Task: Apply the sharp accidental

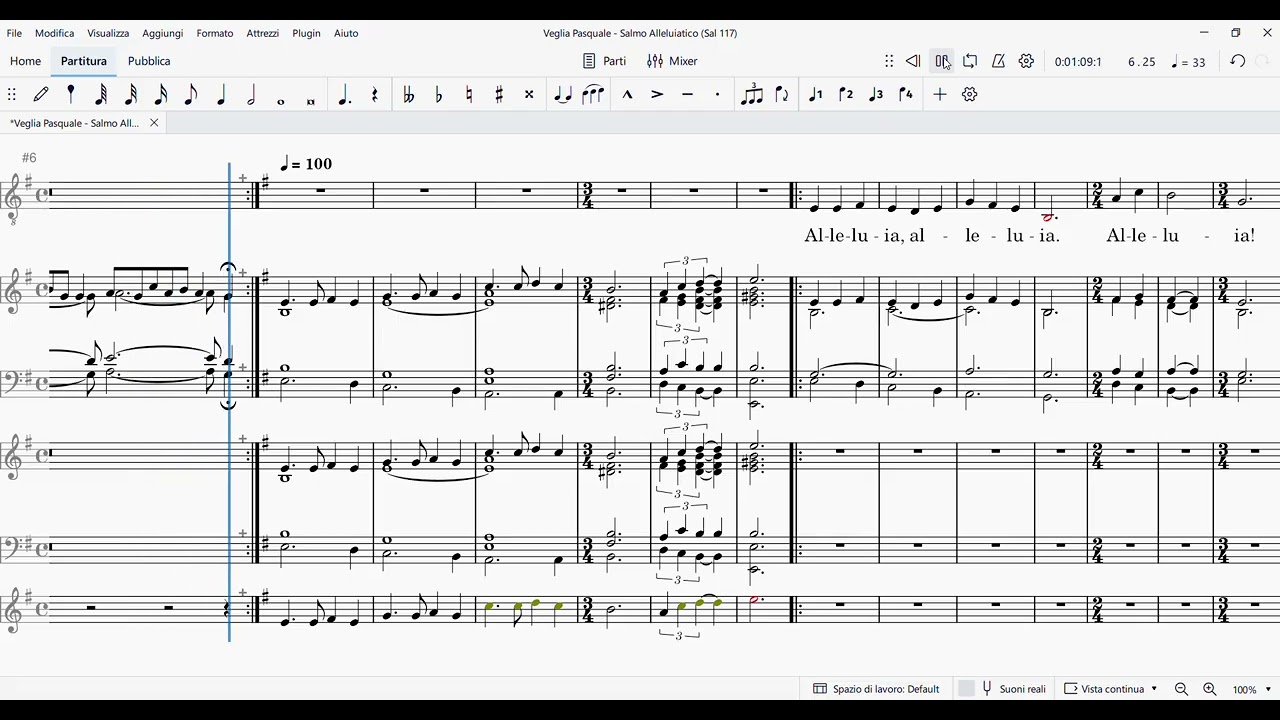Action: (x=499, y=94)
